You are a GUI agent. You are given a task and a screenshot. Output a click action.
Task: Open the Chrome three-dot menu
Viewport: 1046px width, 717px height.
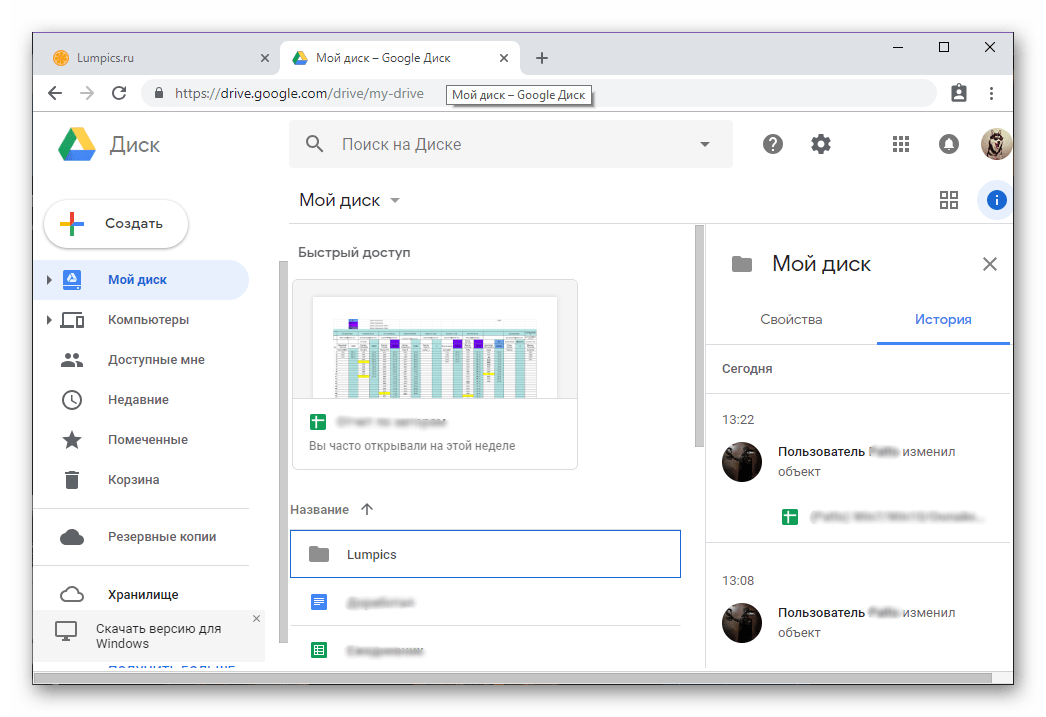[x=991, y=93]
